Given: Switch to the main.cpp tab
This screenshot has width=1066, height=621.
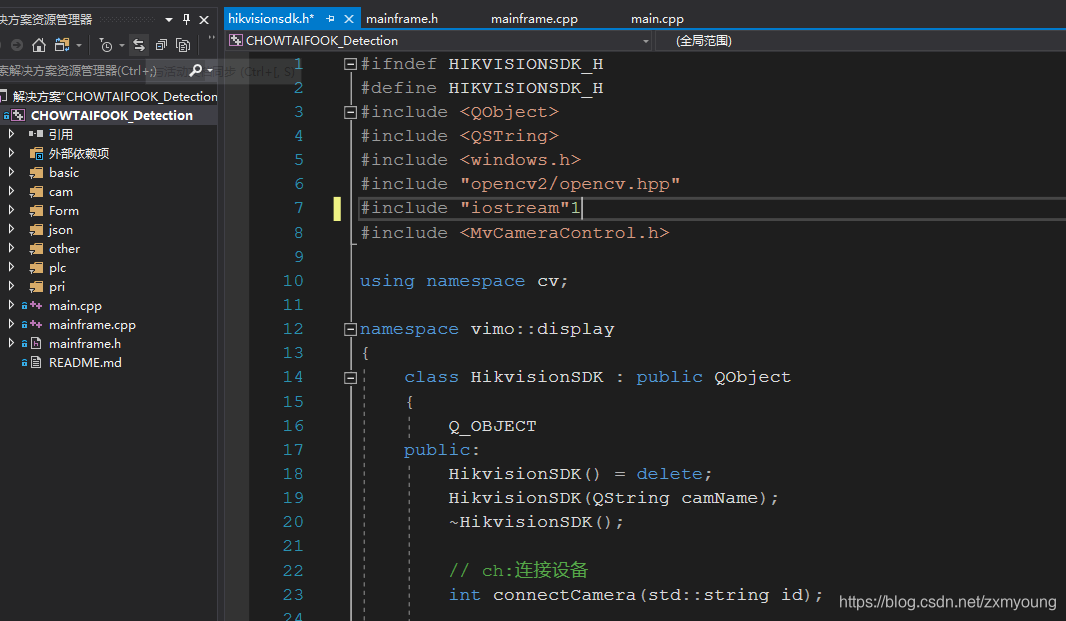Looking at the screenshot, I should pyautogui.click(x=657, y=18).
